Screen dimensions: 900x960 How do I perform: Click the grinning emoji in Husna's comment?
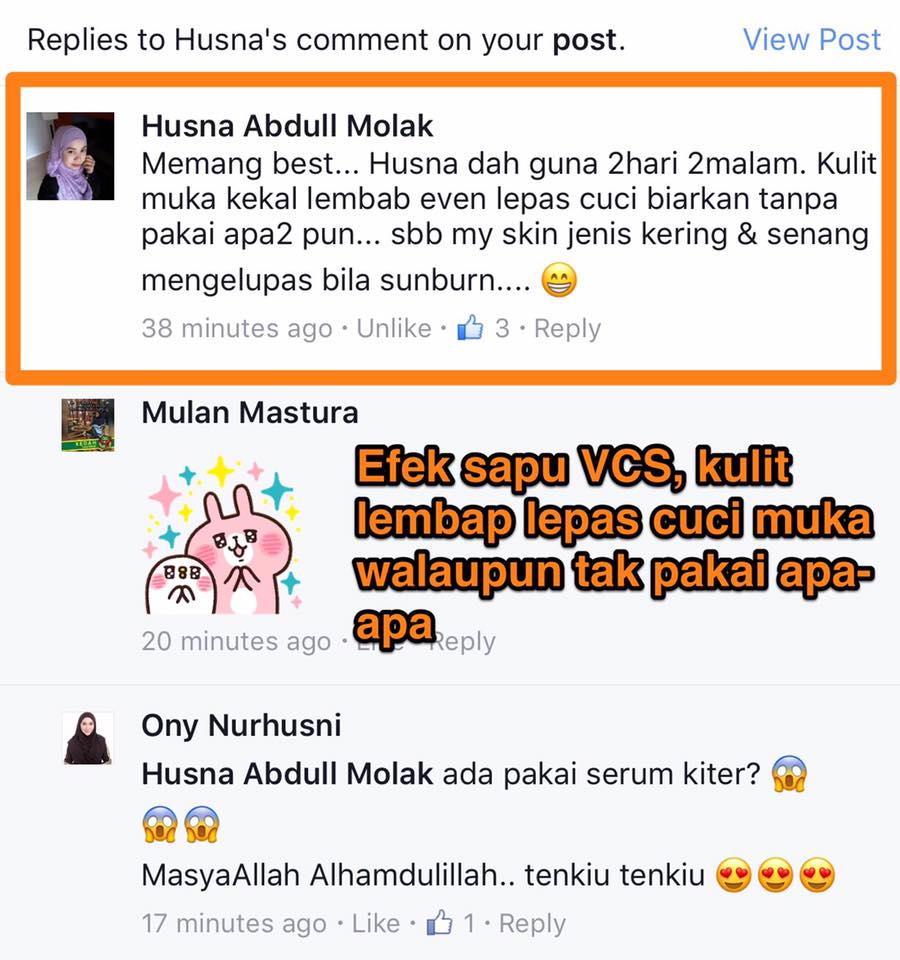(x=559, y=280)
